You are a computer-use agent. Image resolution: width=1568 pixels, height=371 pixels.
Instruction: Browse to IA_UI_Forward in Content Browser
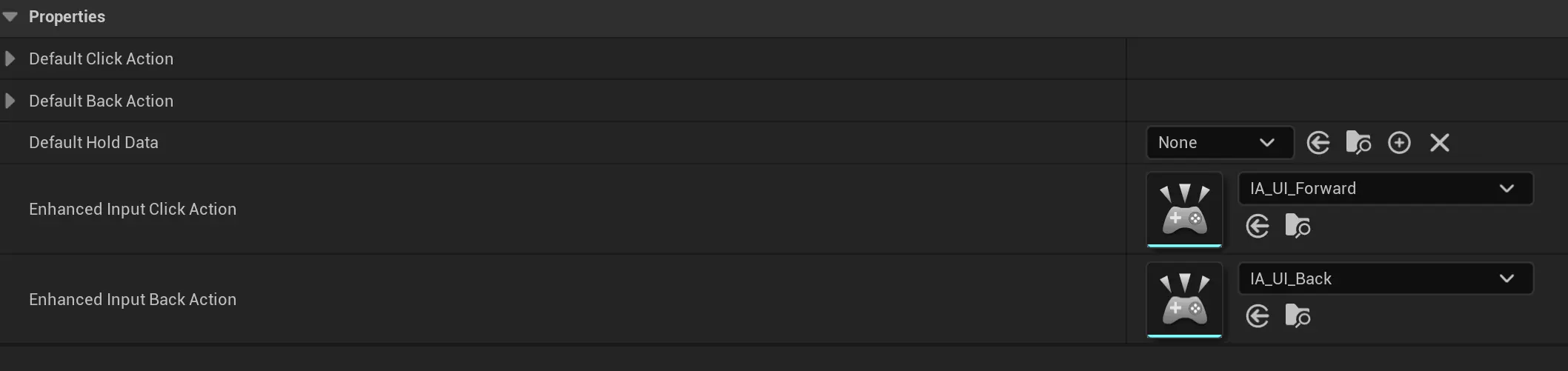point(1298,226)
